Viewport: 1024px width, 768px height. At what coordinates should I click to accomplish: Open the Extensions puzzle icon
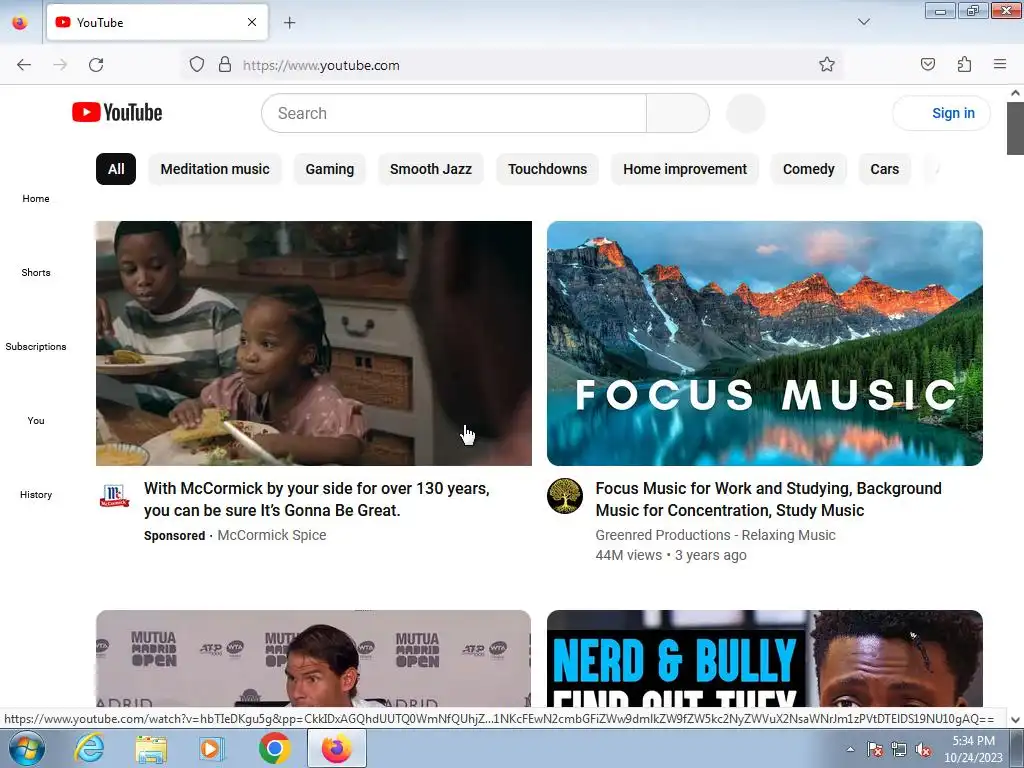(964, 65)
